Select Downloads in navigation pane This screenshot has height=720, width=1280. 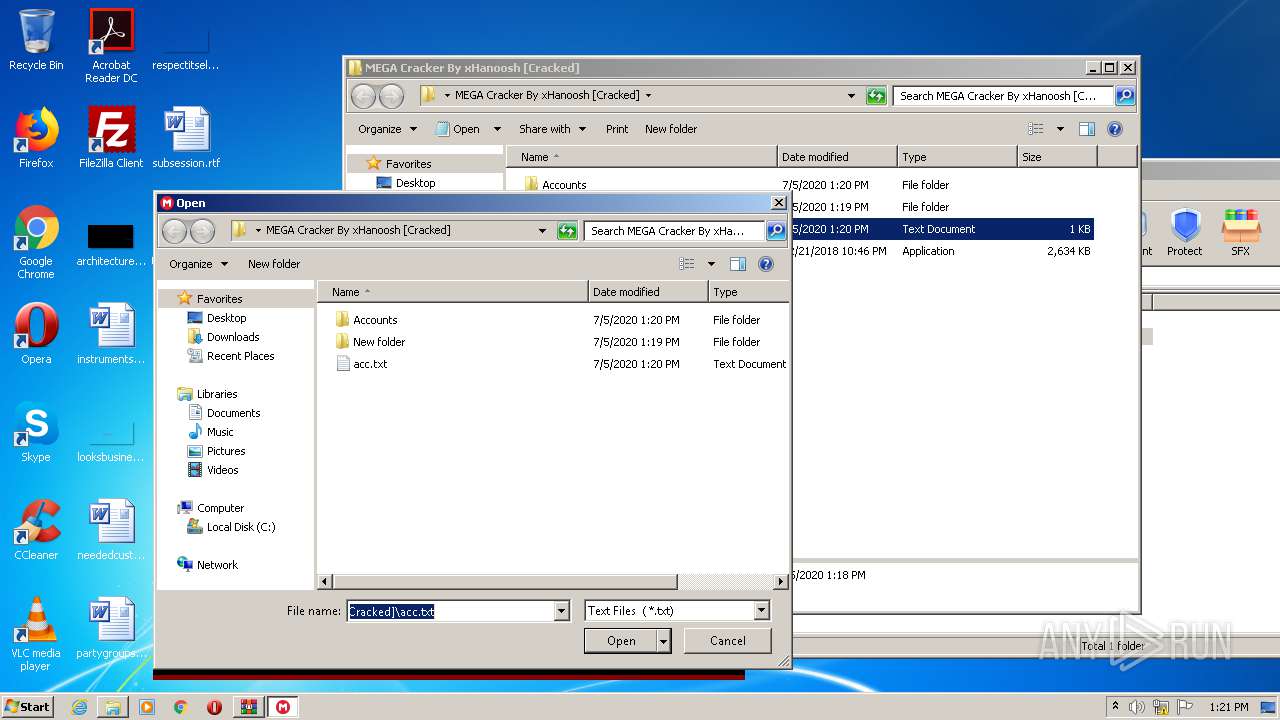tap(233, 337)
